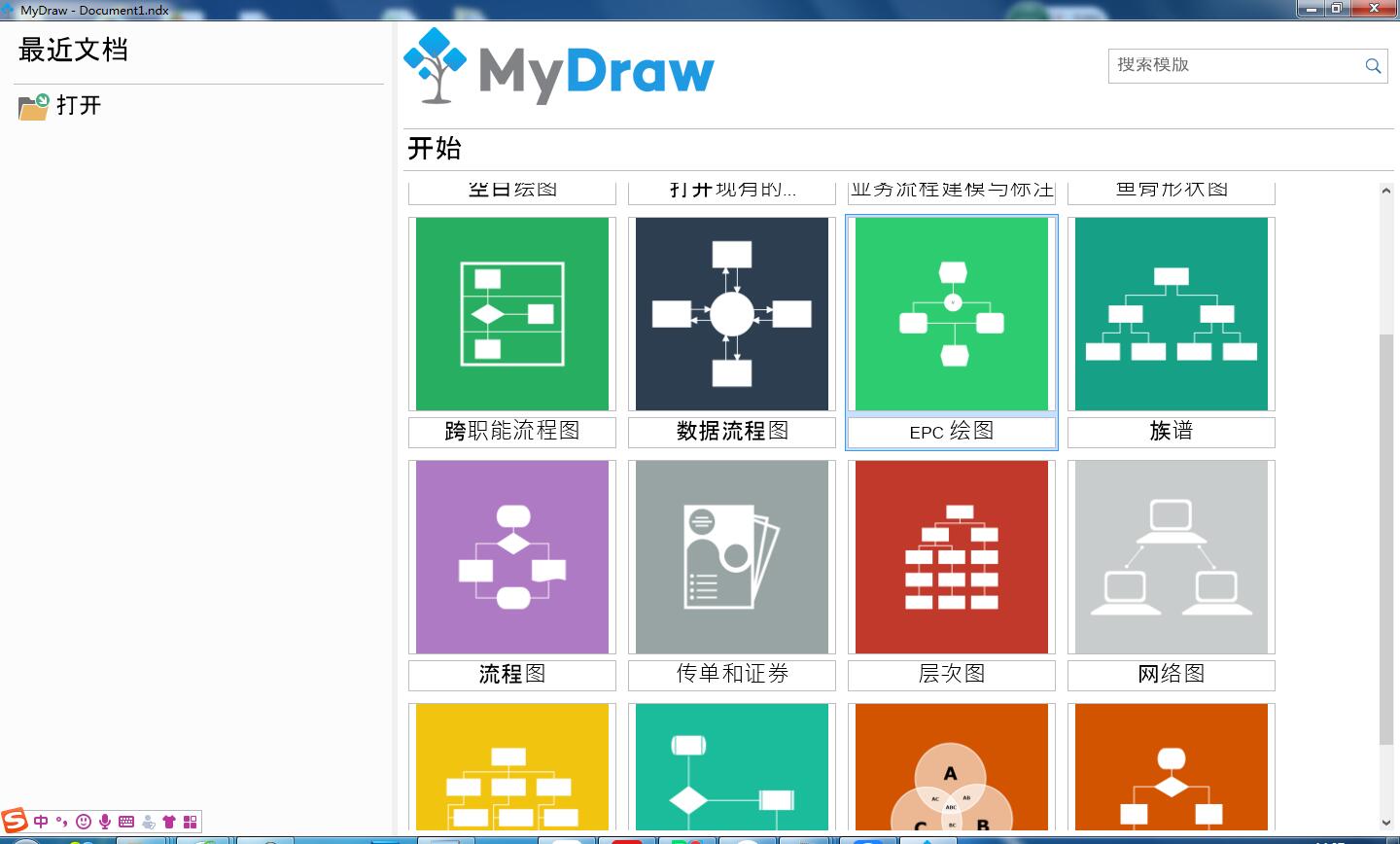
Task: Toggle the punctuation mode in the Sogou bar
Action: [62, 822]
